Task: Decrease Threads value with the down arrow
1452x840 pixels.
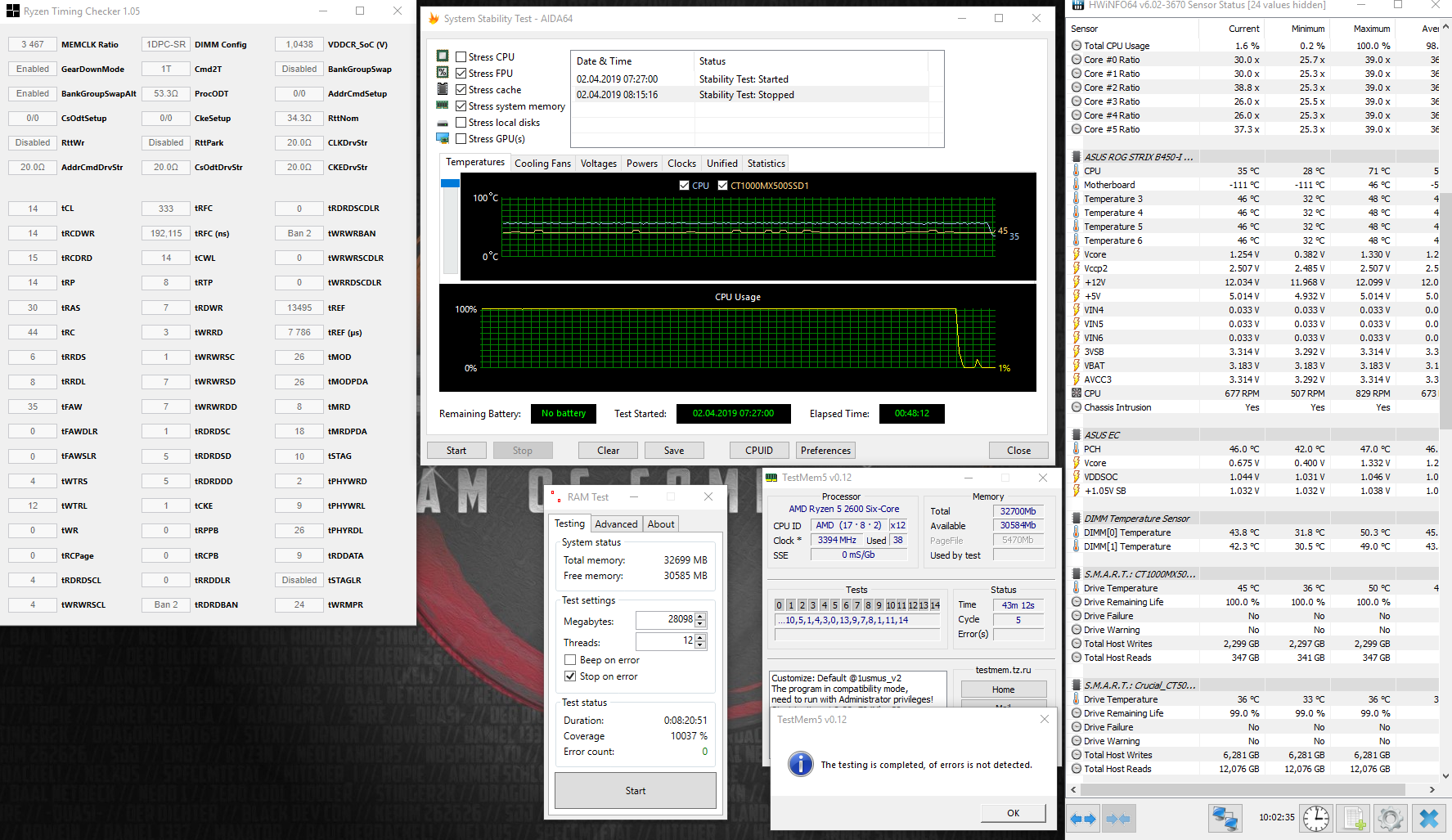Action: tap(700, 645)
